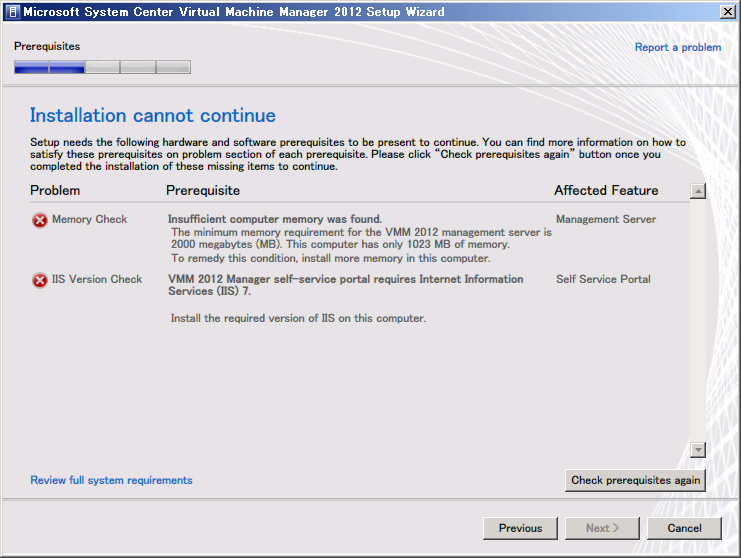Click the Problem column header
The height and width of the screenshot is (558, 741).
55,190
